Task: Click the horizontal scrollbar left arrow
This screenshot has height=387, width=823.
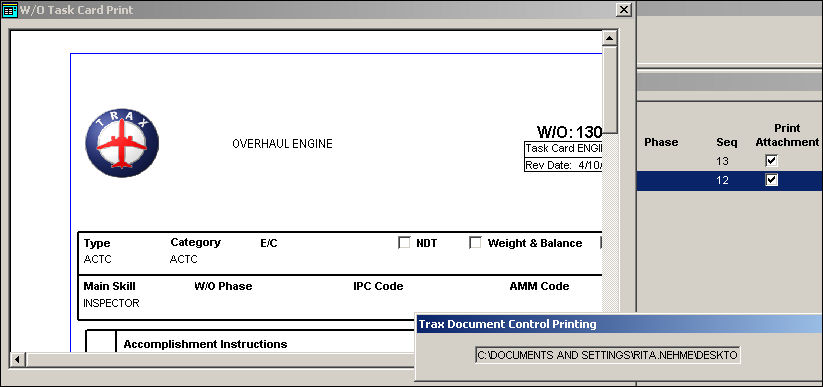Action: (17, 360)
